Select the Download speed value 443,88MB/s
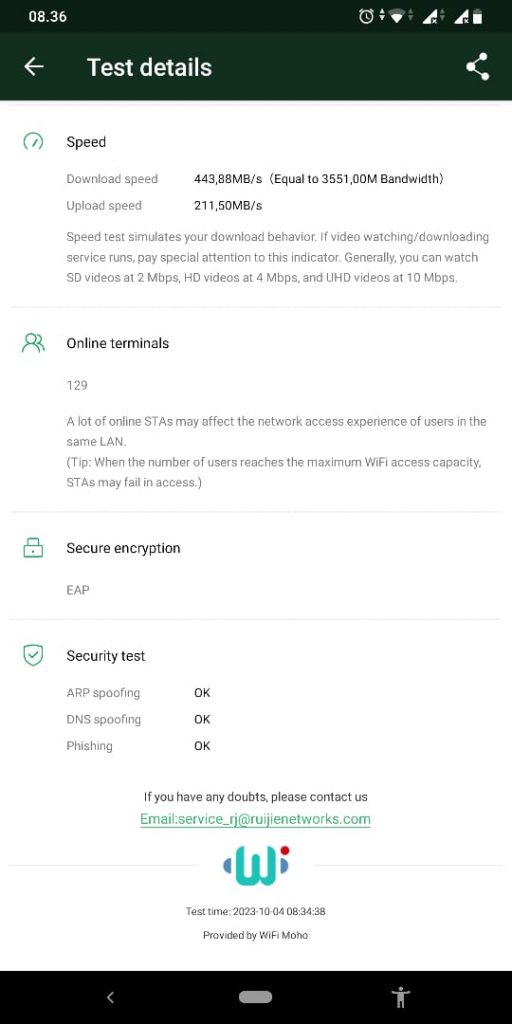 228,179
